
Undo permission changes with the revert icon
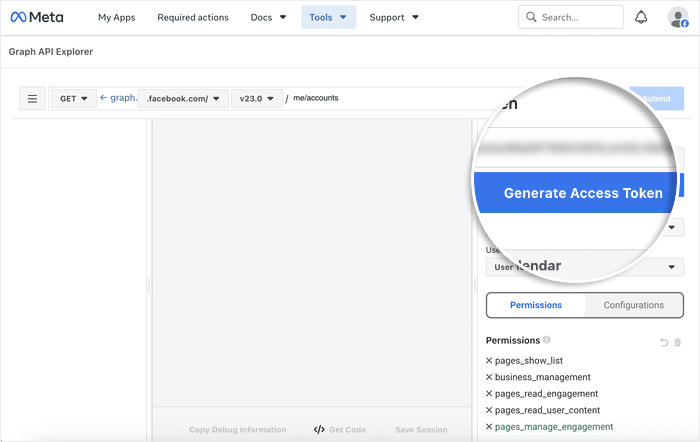664,342
